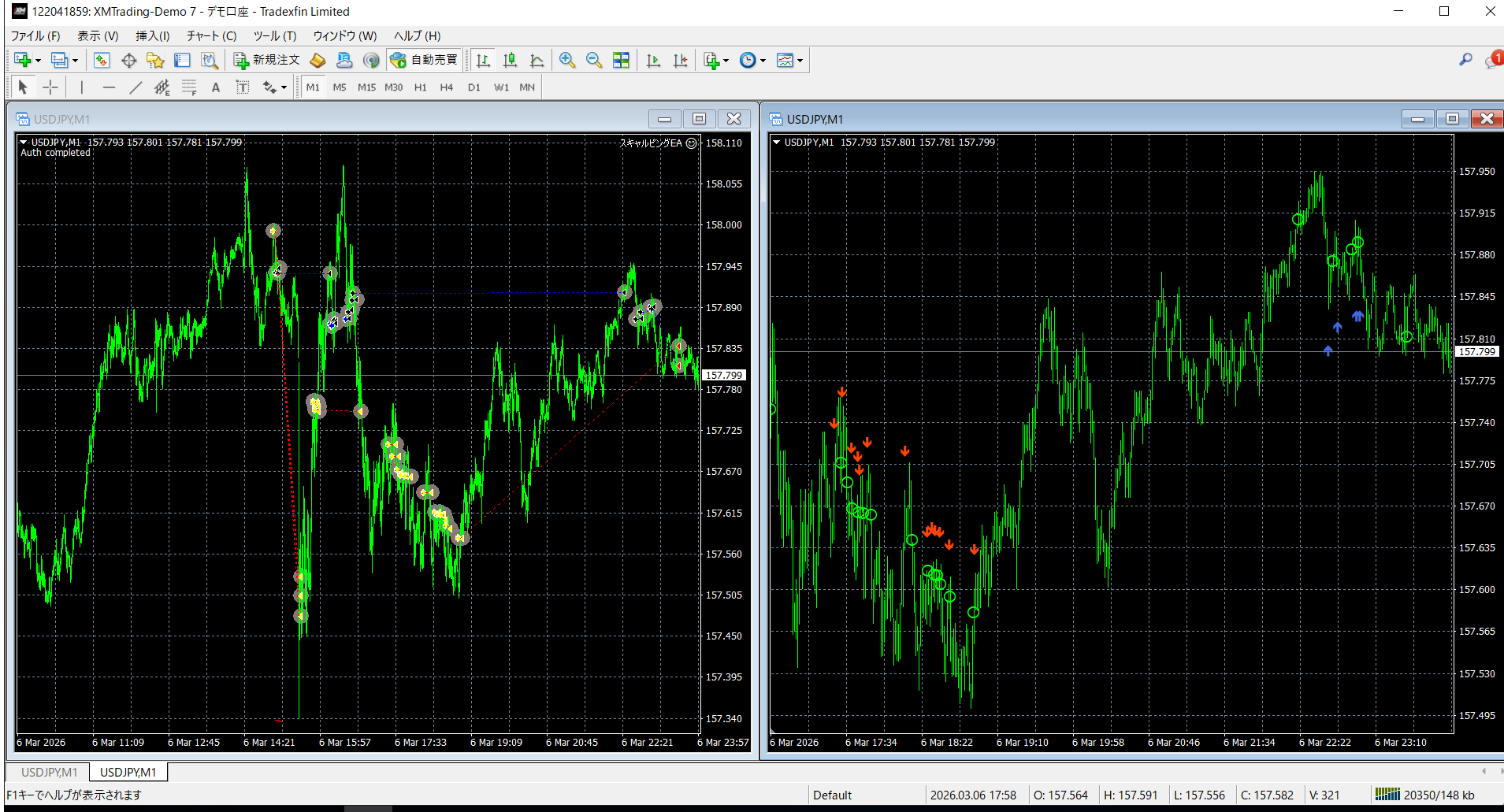This screenshot has width=1504, height=812.
Task: Click the スキャルピングEA smiley icon on the chart
Action: 691,144
